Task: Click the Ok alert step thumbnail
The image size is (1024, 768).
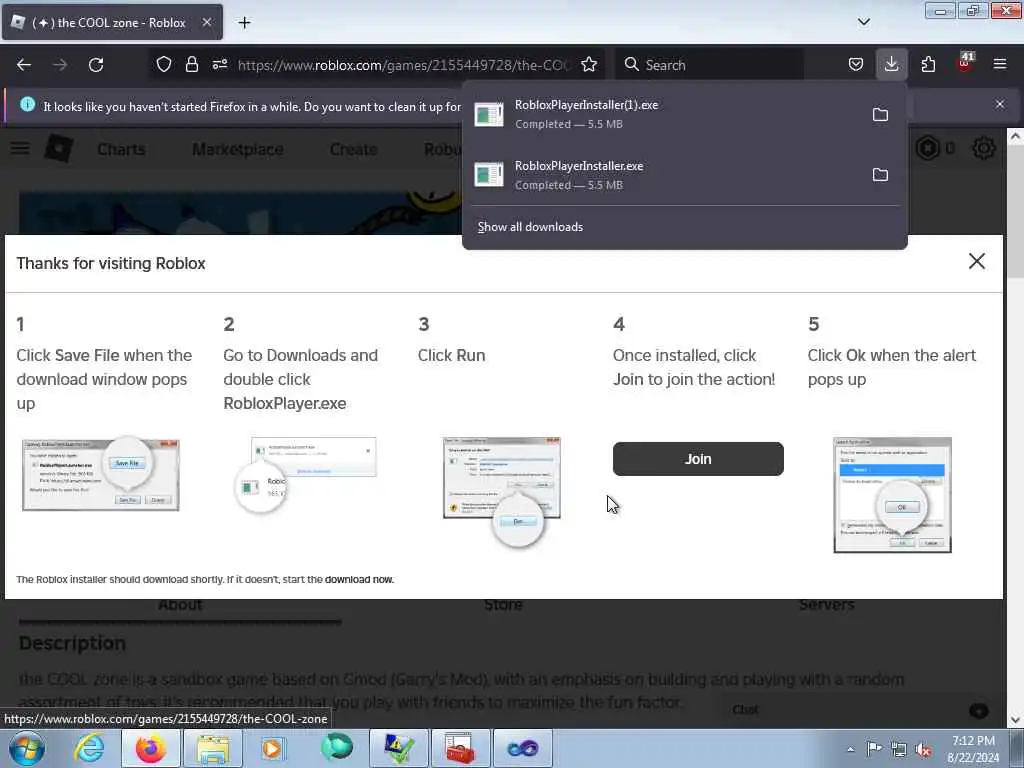Action: point(892,495)
